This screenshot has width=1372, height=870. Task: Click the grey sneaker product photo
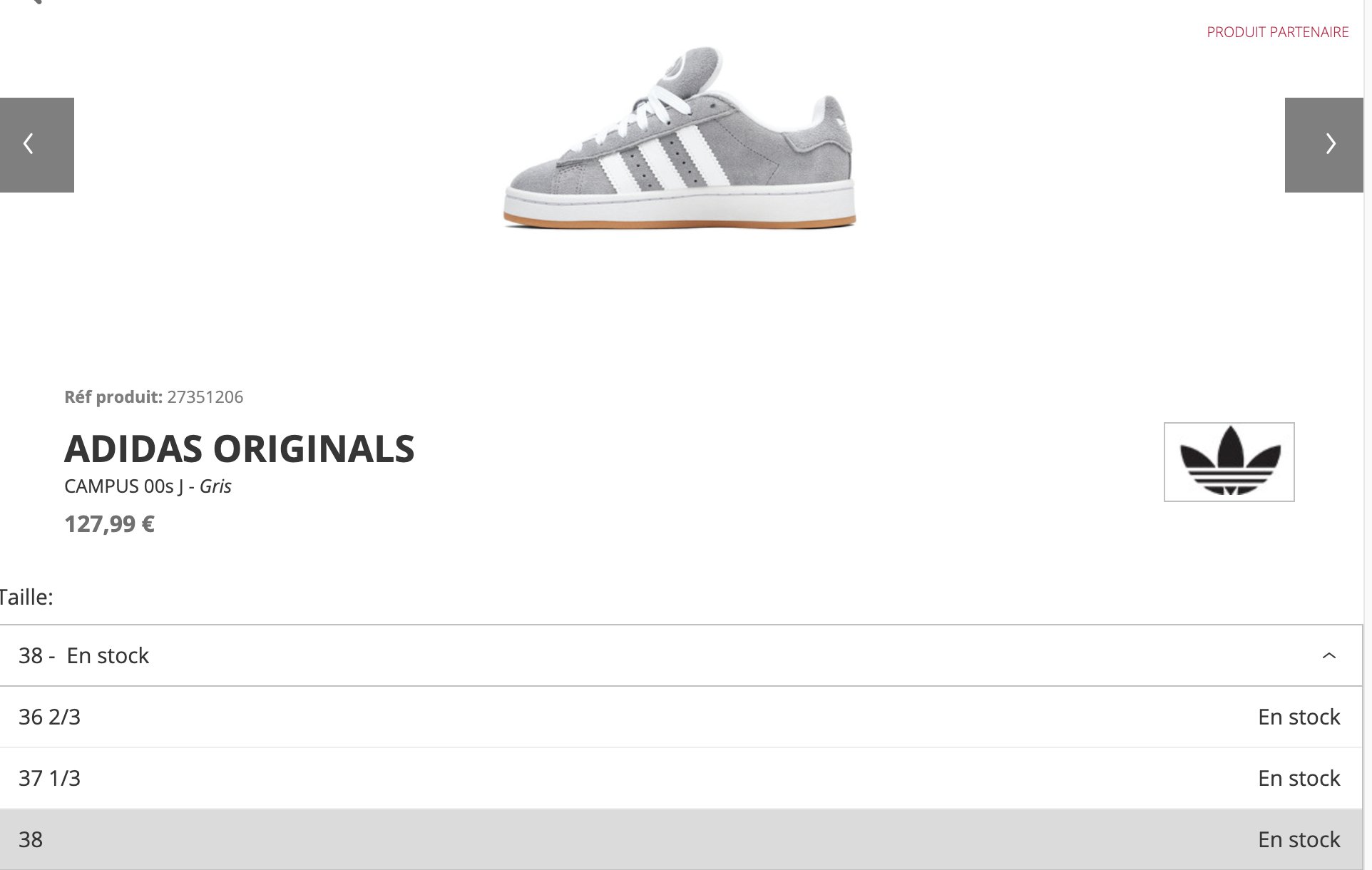pos(680,138)
